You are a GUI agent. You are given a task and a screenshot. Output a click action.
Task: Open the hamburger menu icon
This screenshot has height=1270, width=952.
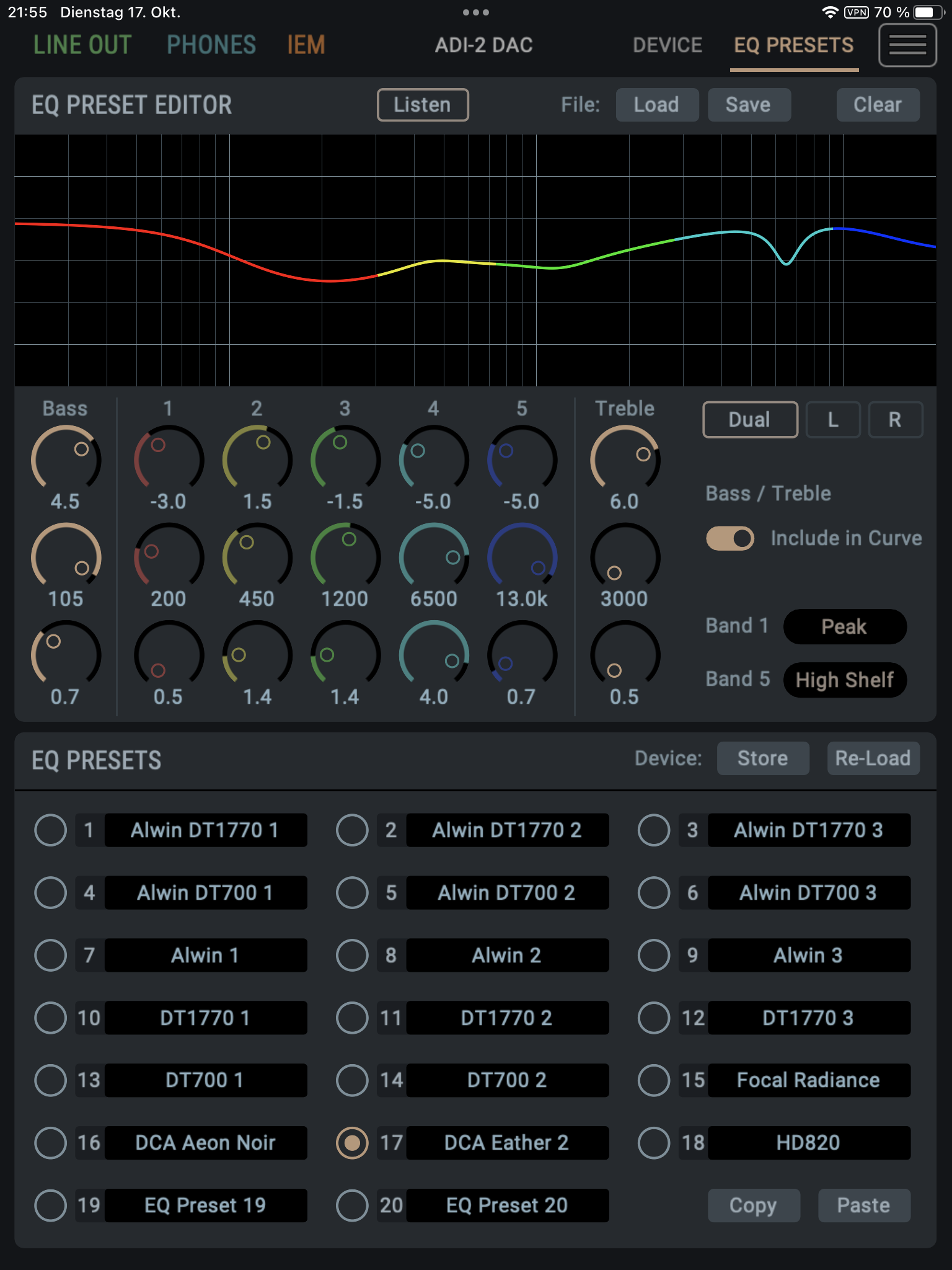click(x=907, y=45)
